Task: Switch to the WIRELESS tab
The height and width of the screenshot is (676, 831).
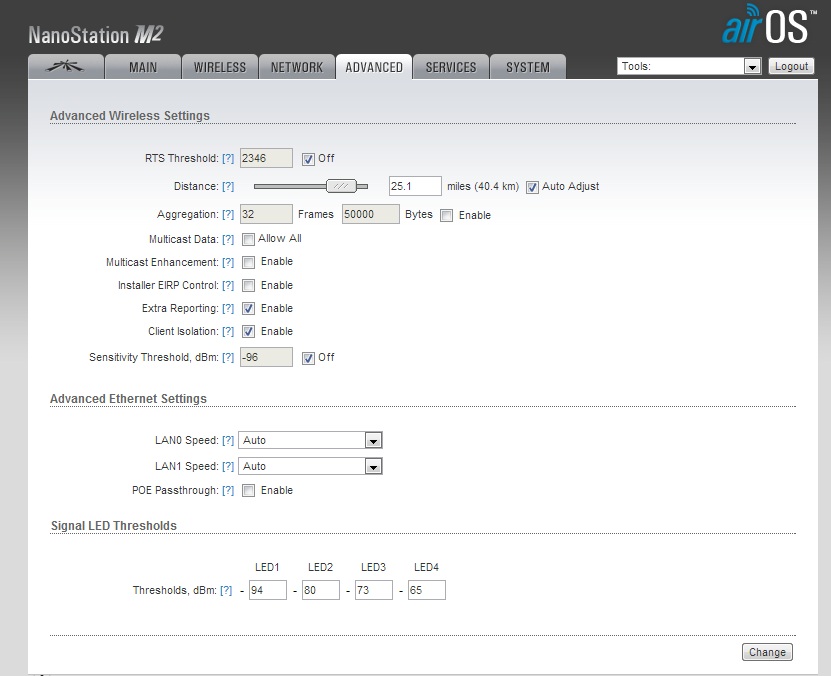Action: tap(220, 67)
